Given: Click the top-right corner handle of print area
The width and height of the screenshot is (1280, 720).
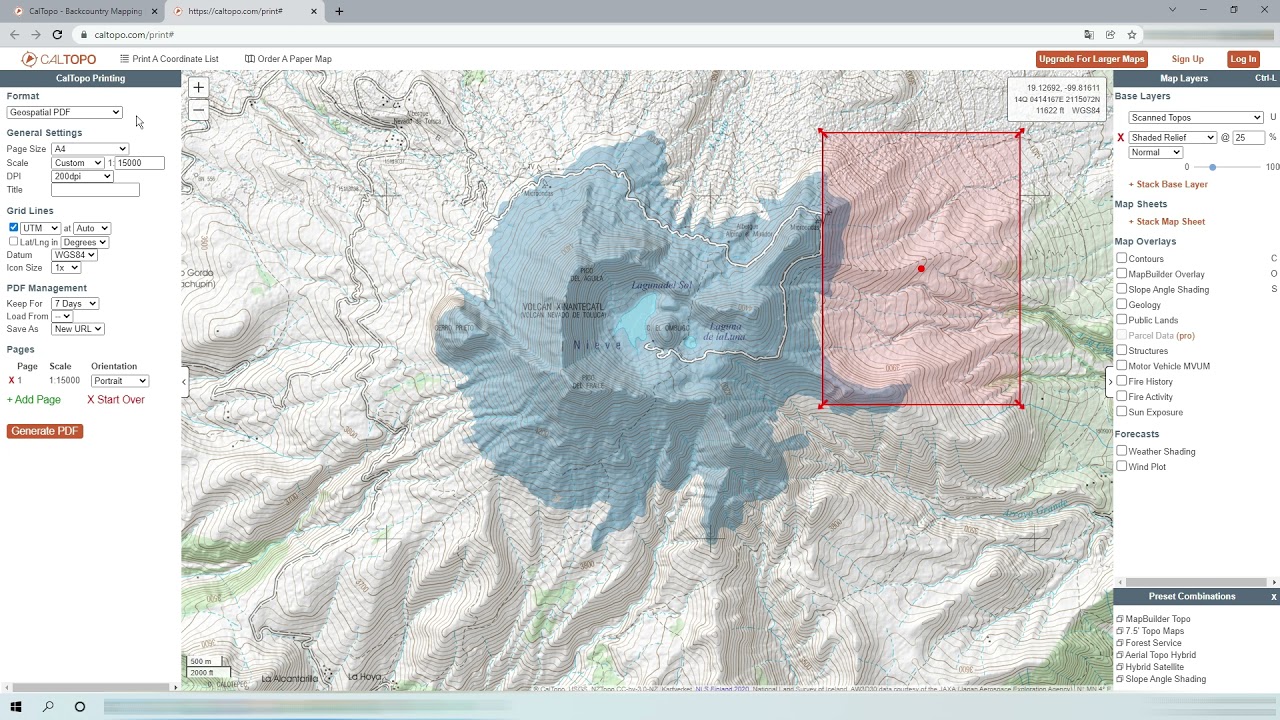Looking at the screenshot, I should click(x=1020, y=132).
